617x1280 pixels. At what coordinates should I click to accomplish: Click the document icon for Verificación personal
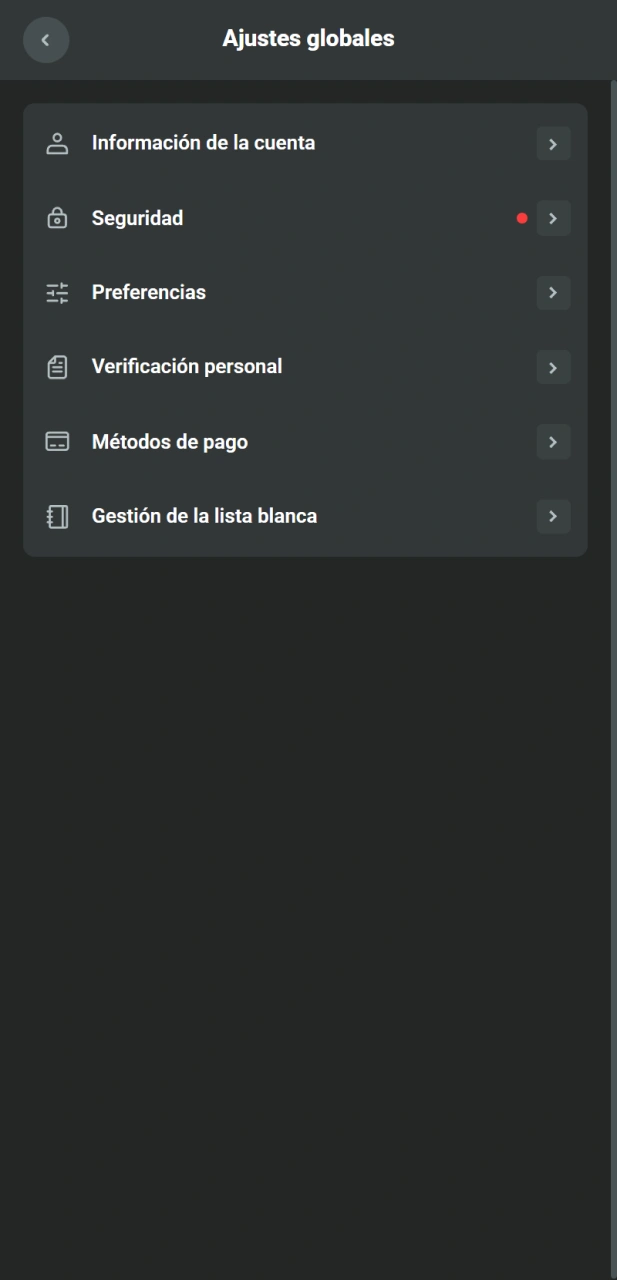click(x=57, y=366)
